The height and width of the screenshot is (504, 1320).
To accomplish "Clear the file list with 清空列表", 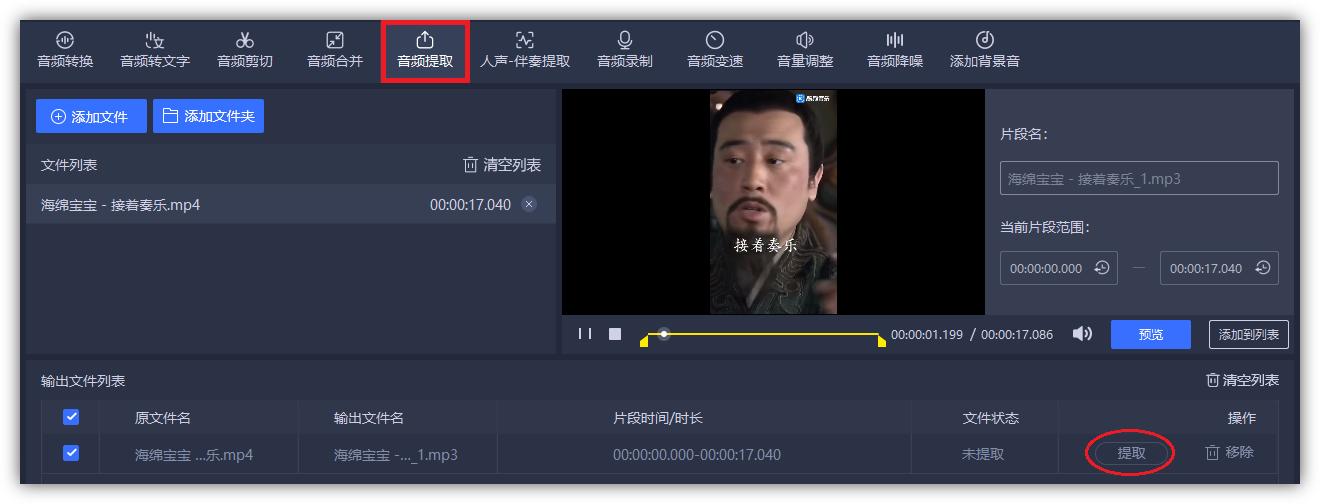I will pyautogui.click(x=502, y=165).
